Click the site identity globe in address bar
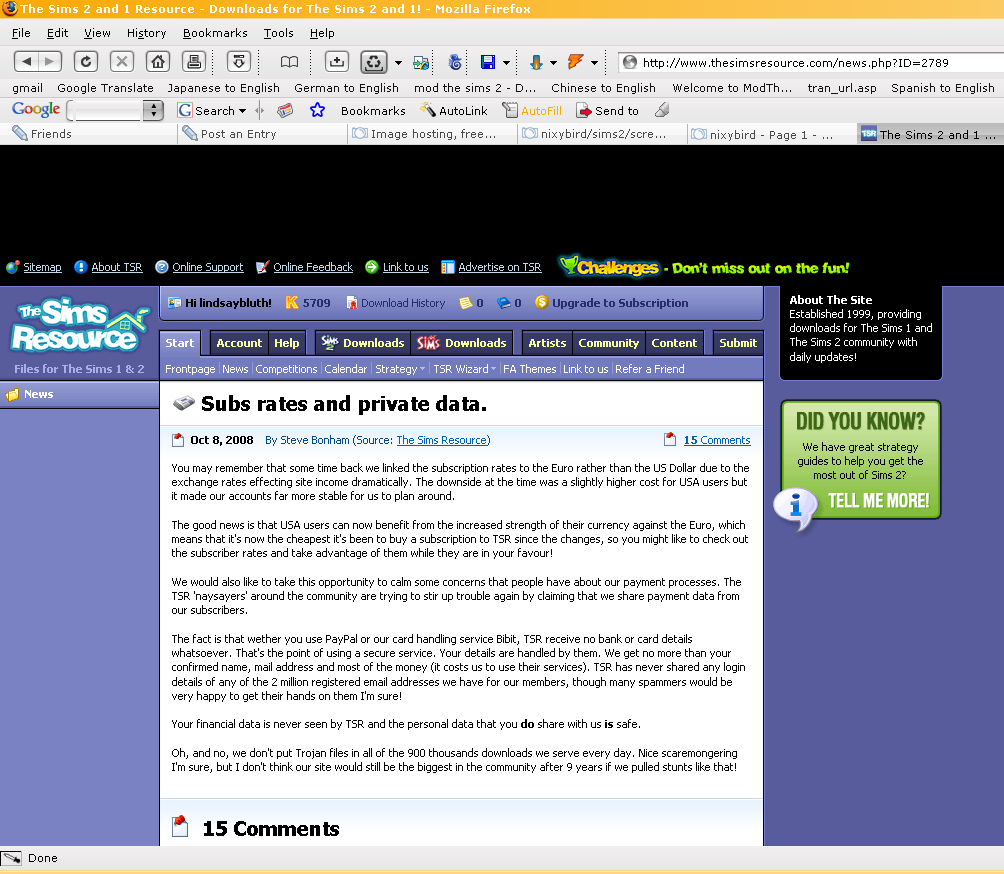The height and width of the screenshot is (874, 1004). pyautogui.click(x=630, y=62)
